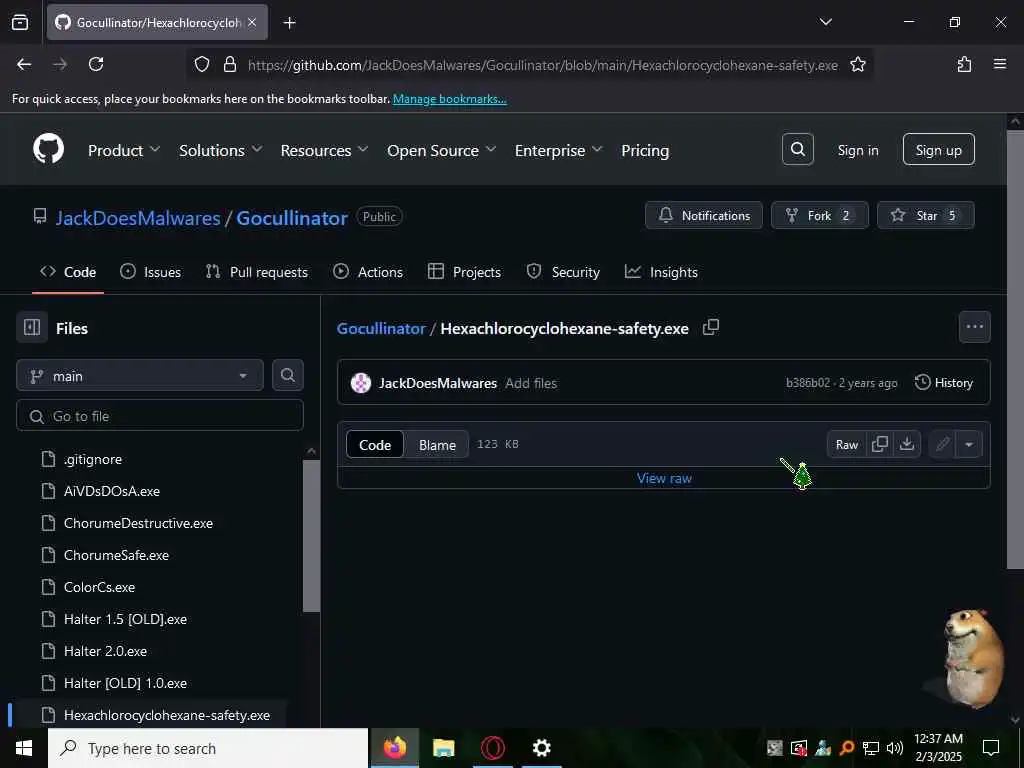Fork the Gocullinator repository
Screen dimensions: 1024x768
tap(820, 215)
